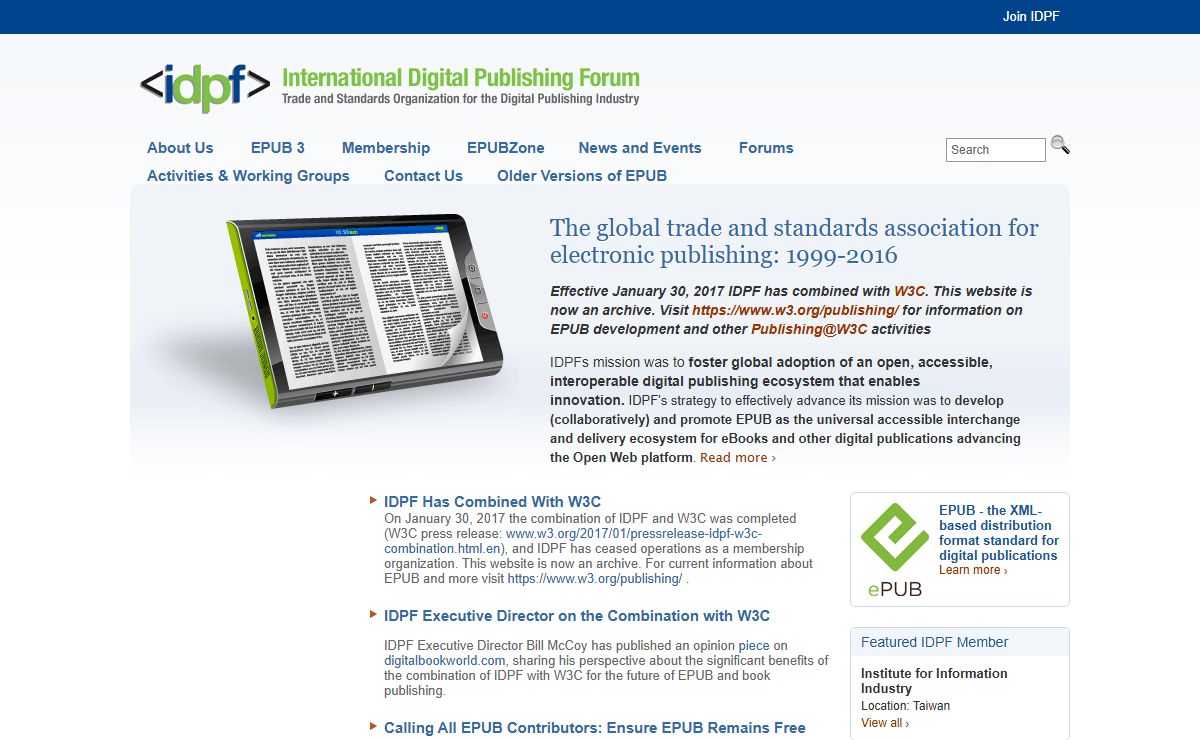Click Read more after the mission text
The image size is (1200, 740).
pos(737,458)
